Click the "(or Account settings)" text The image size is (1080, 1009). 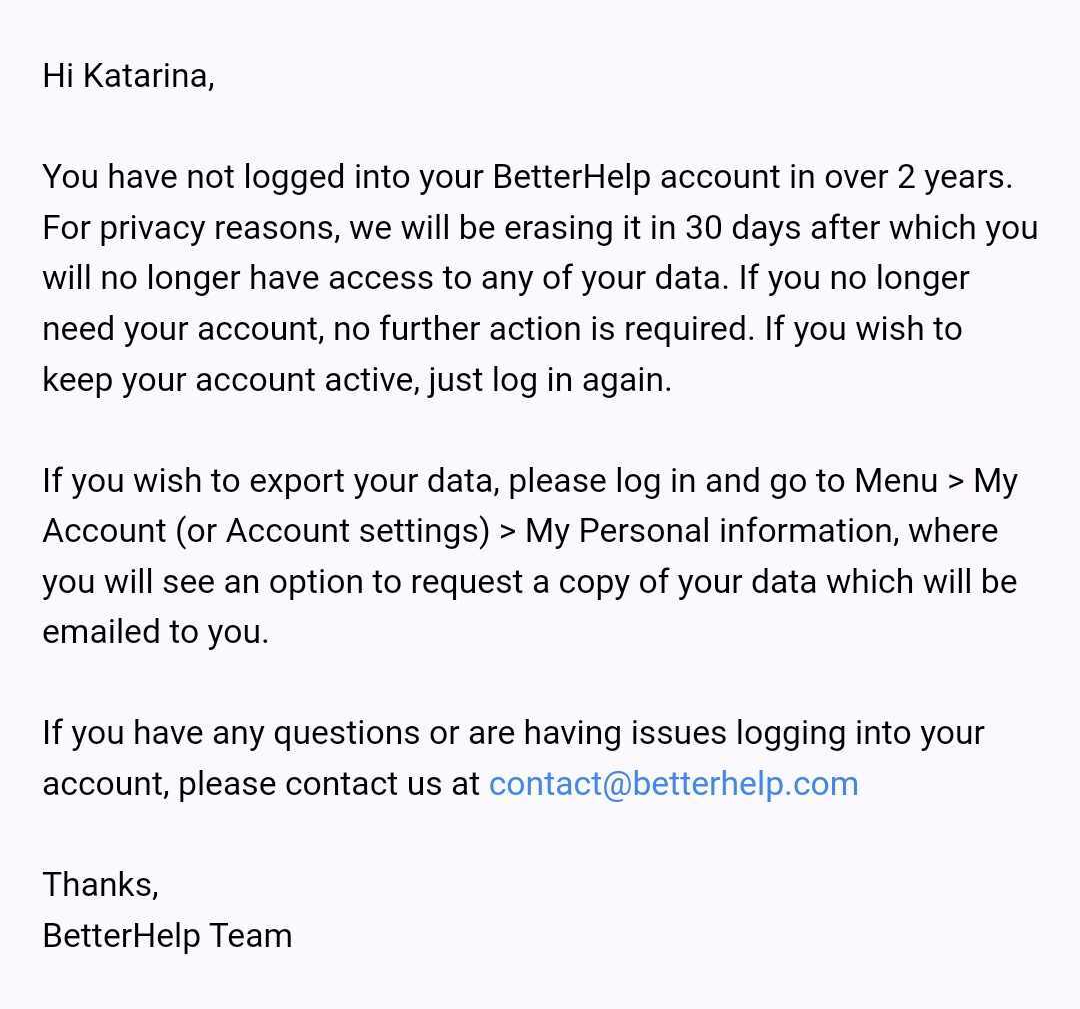coord(332,531)
